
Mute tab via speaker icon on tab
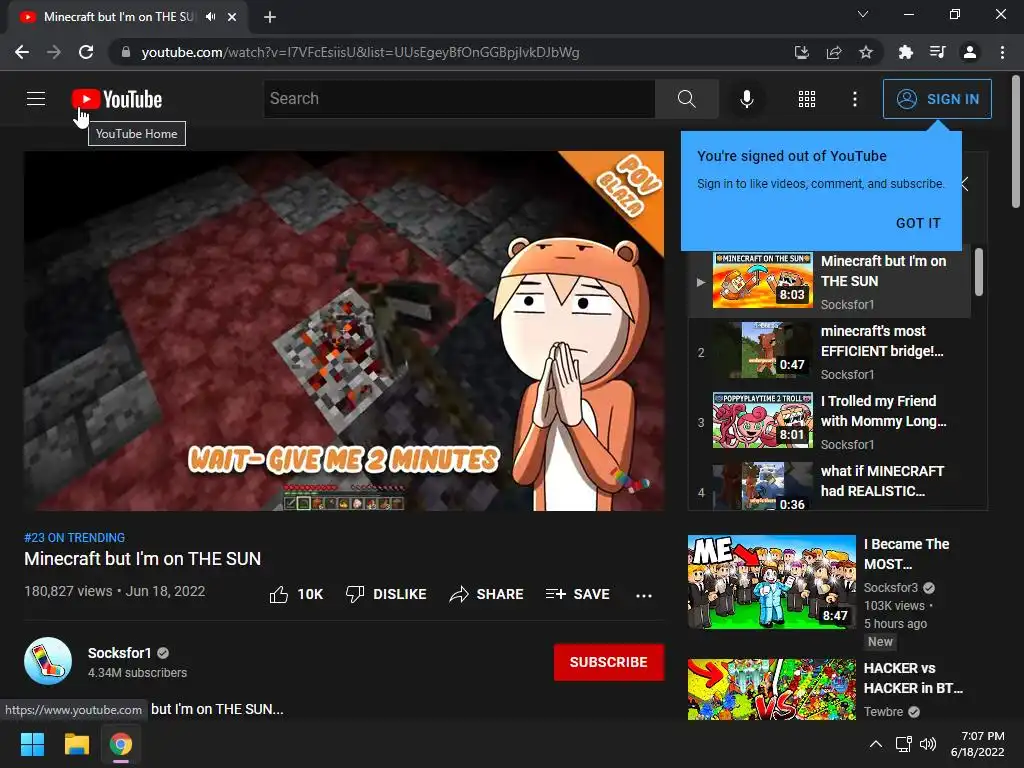[210, 17]
